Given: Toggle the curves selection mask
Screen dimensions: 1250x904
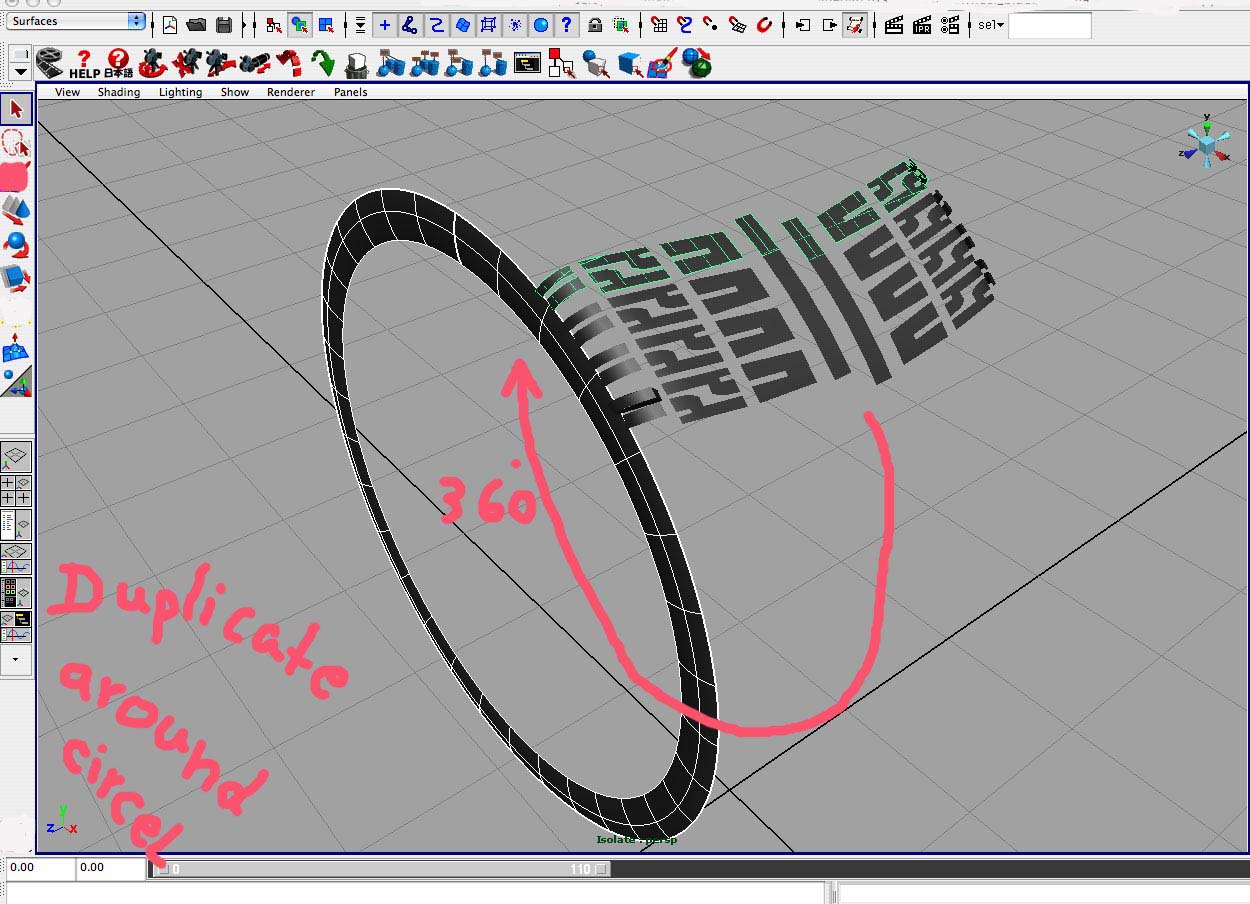Looking at the screenshot, I should point(436,25).
